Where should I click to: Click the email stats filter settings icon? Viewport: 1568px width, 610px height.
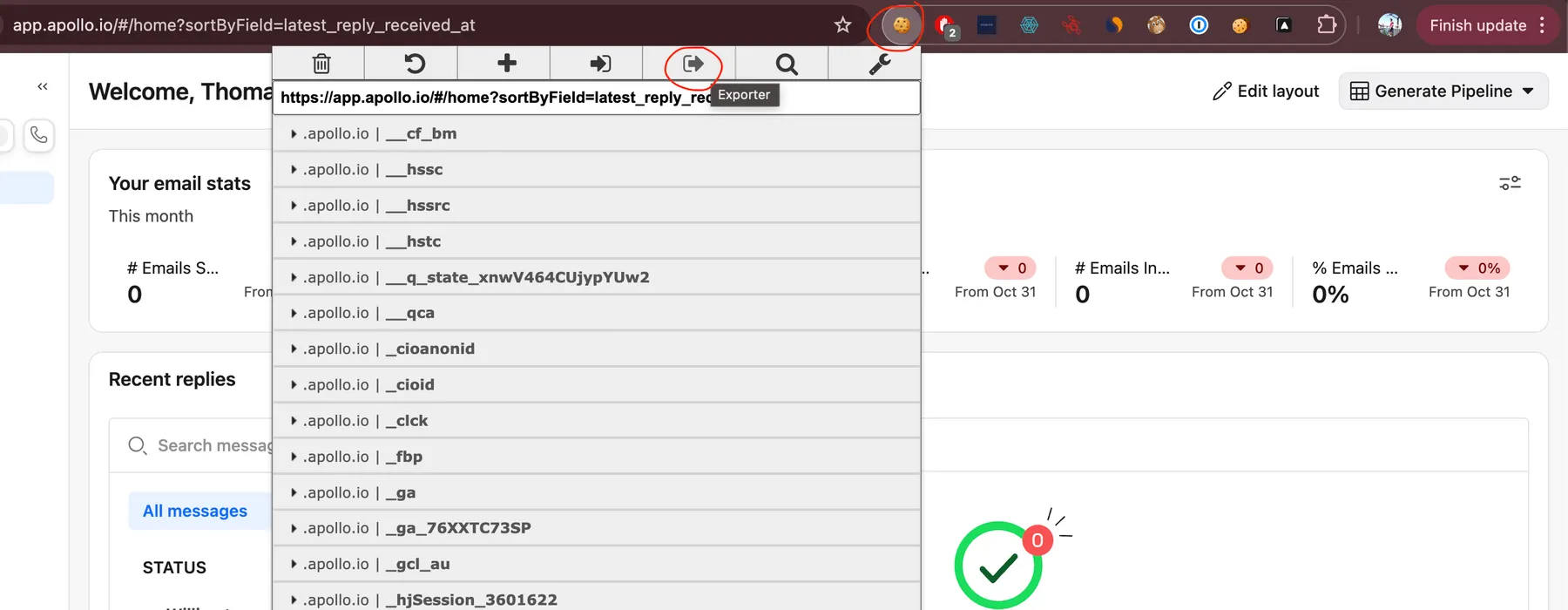click(x=1510, y=183)
